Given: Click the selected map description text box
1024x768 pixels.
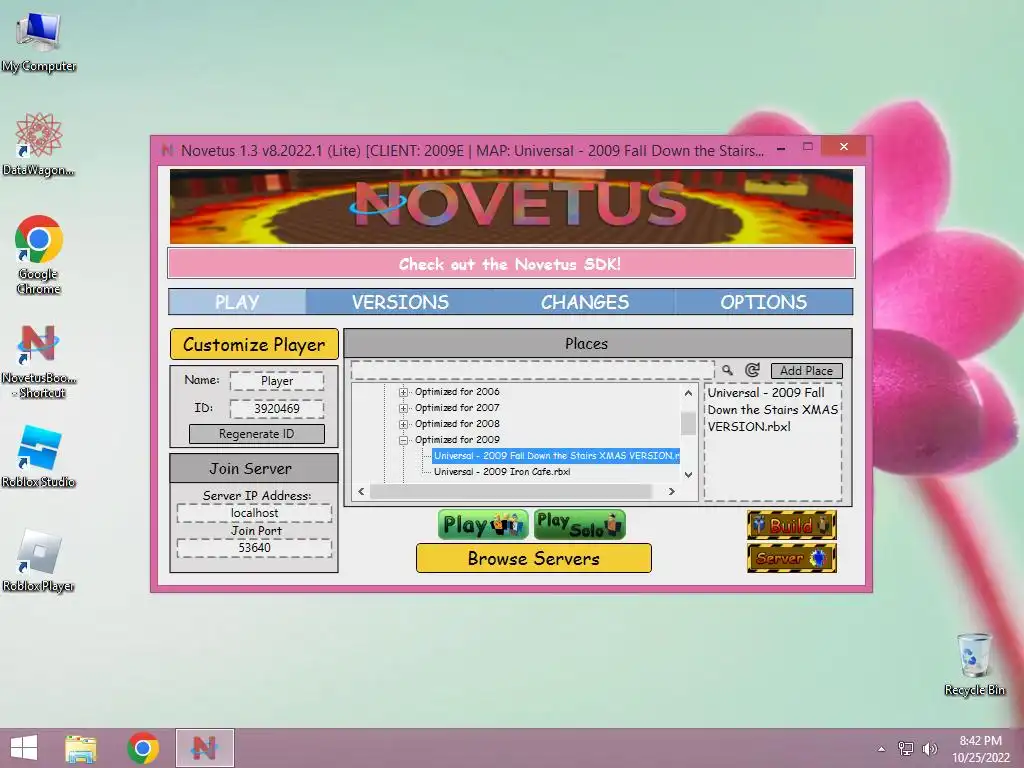Looking at the screenshot, I should [x=773, y=442].
